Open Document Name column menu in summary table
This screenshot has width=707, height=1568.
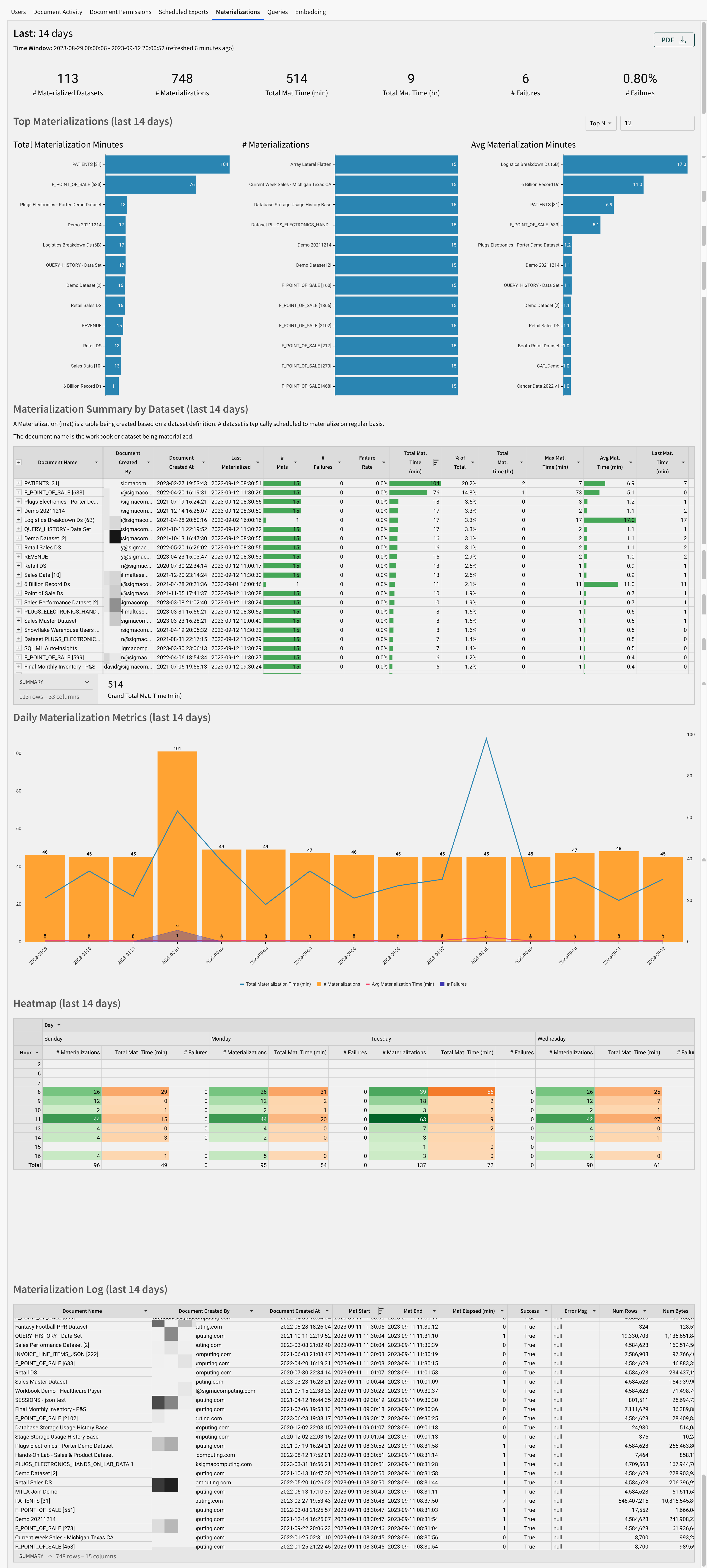tap(97, 463)
